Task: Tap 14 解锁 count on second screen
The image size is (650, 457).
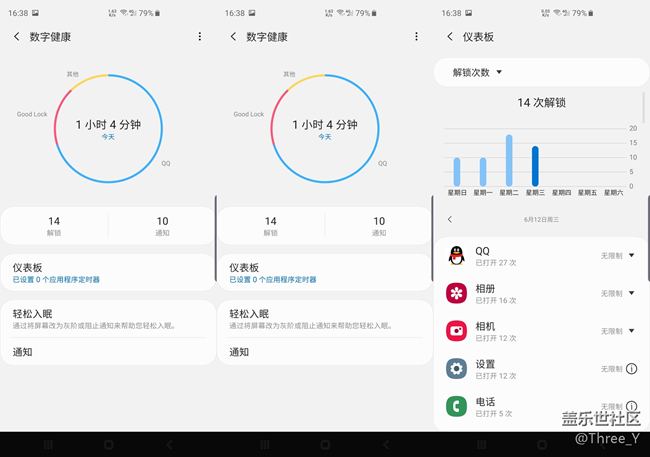Action: coord(271,226)
